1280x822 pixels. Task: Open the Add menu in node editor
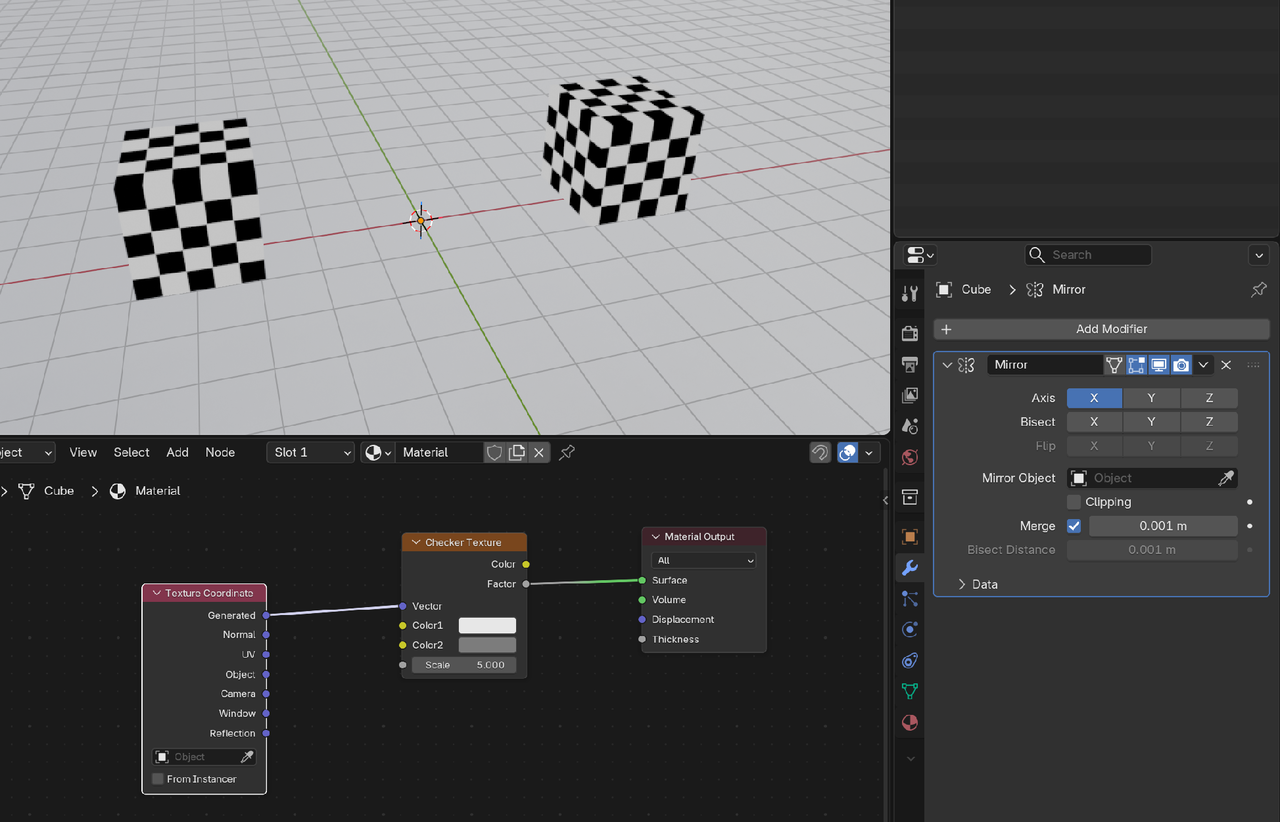[x=177, y=453]
